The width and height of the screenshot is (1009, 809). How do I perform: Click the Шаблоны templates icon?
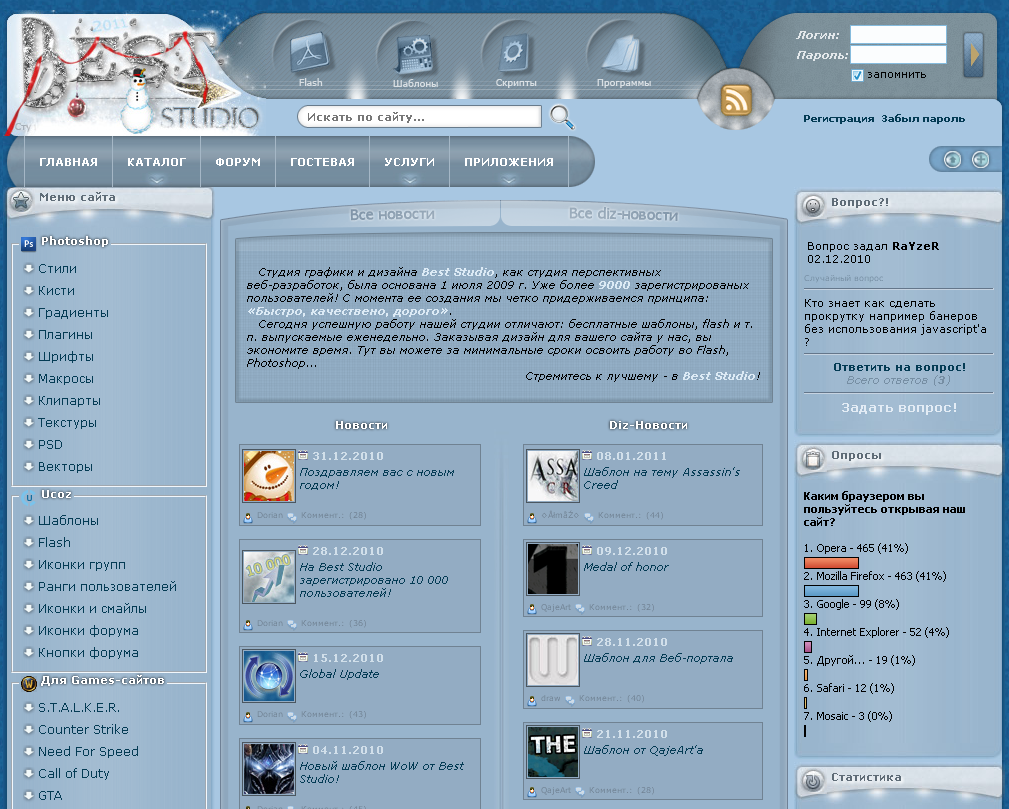415,53
